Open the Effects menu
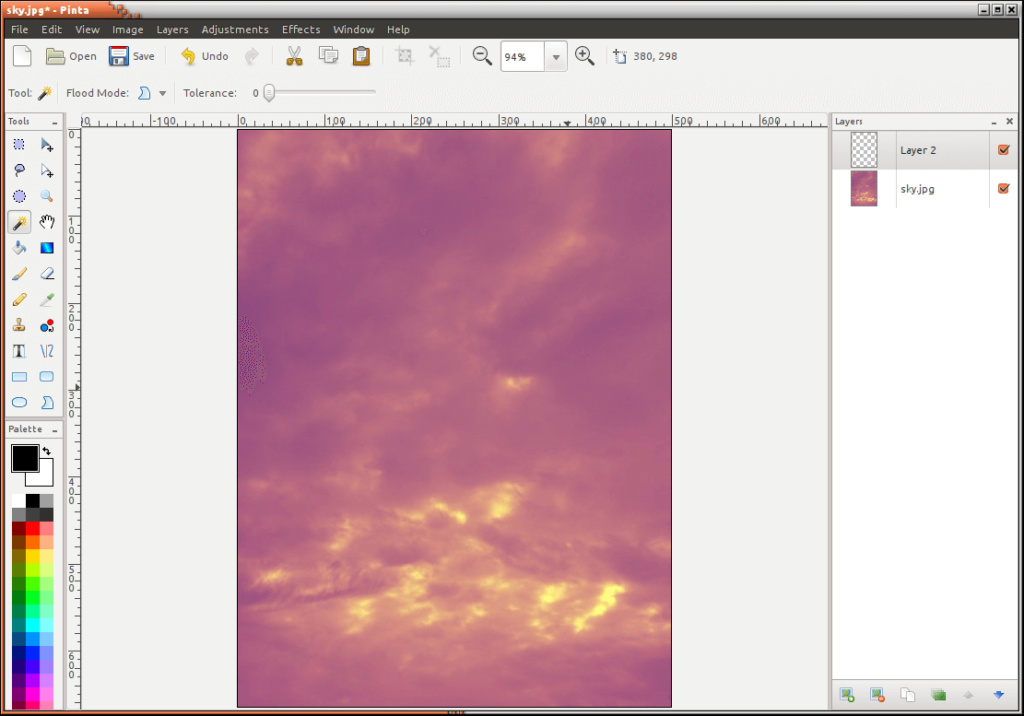The image size is (1024, 716). [301, 29]
